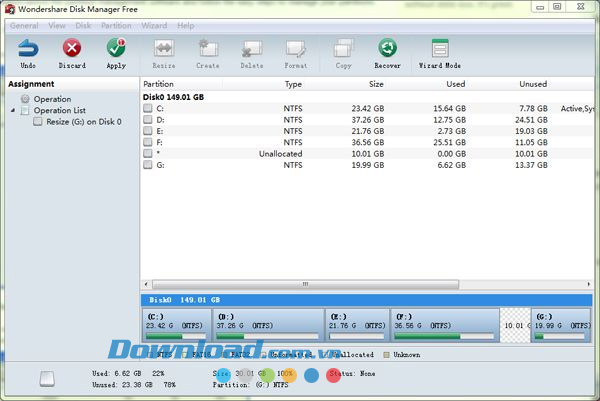The height and width of the screenshot is (401, 600).
Task: Click the 23.42 GB size cell of C:
Action: [368, 109]
